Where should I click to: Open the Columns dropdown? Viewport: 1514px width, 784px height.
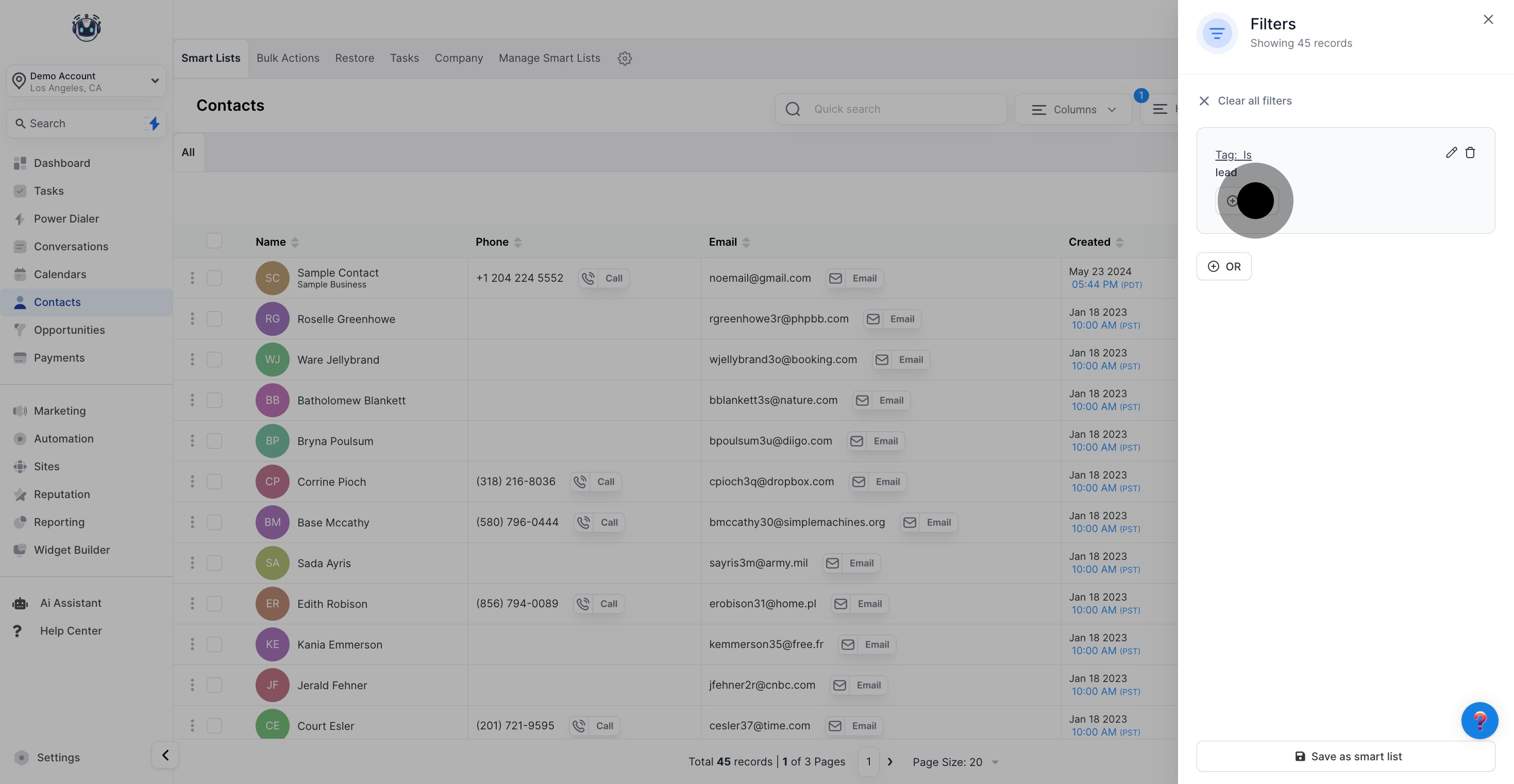click(1073, 110)
